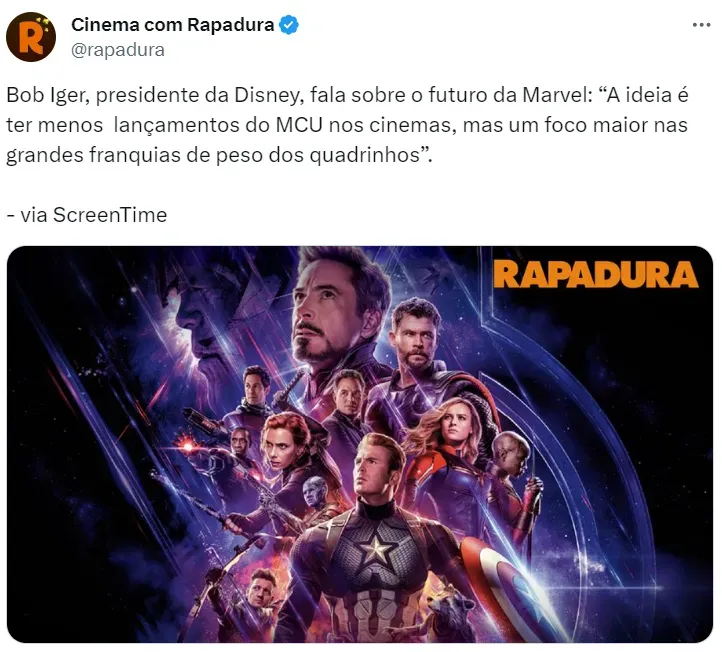Click the word MCU in the tweet
The width and height of the screenshot is (722, 652).
(x=299, y=125)
